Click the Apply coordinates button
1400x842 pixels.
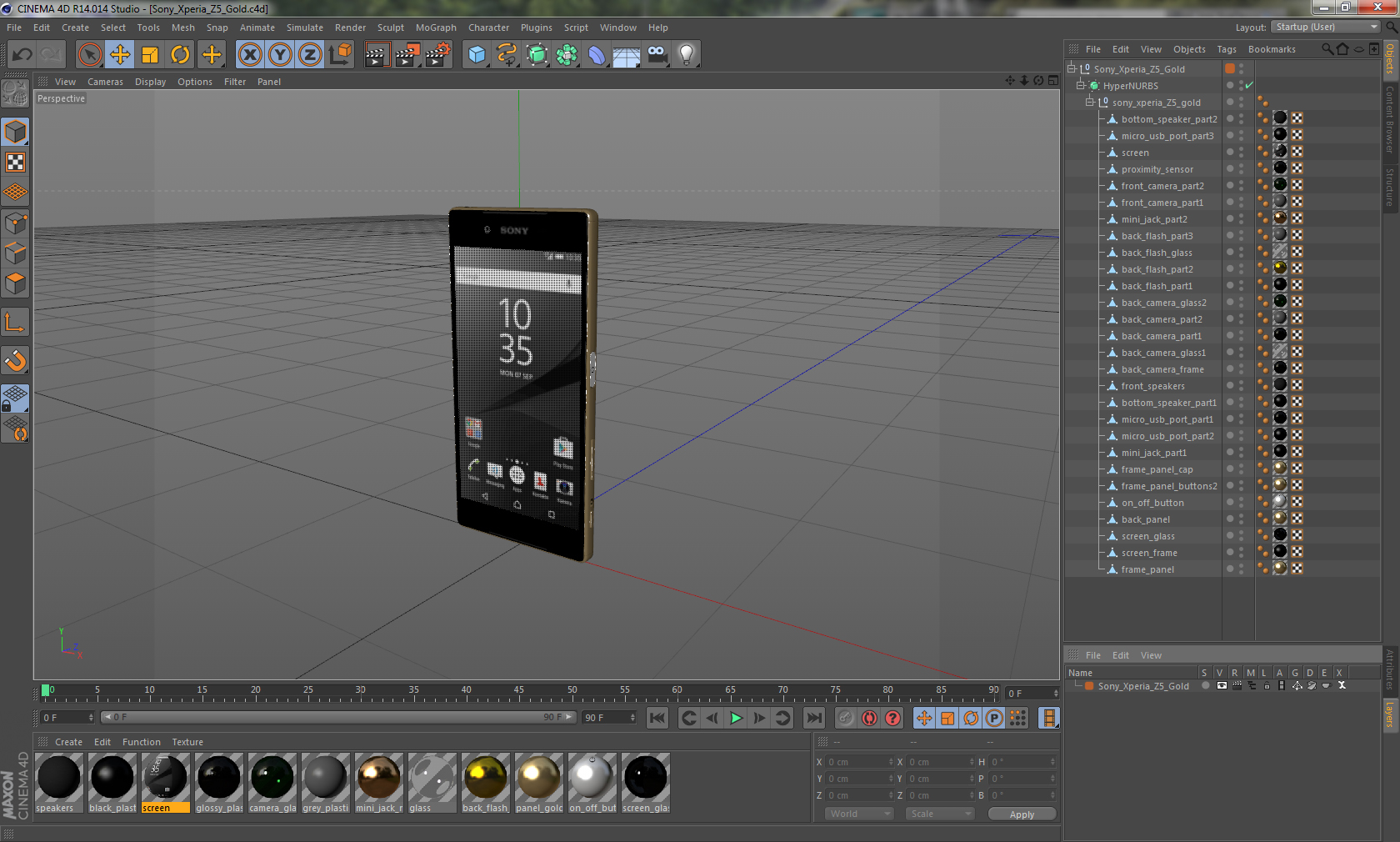[1022, 814]
